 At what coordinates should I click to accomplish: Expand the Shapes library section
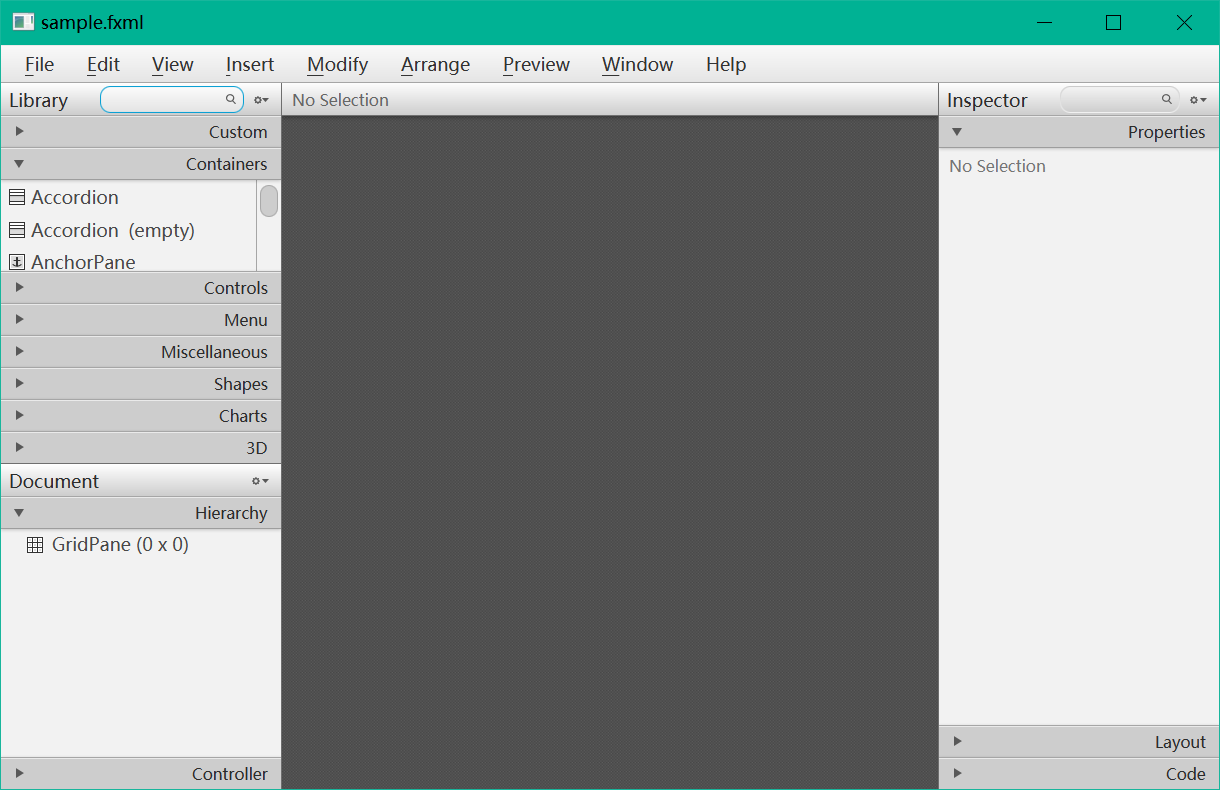[x=141, y=384]
